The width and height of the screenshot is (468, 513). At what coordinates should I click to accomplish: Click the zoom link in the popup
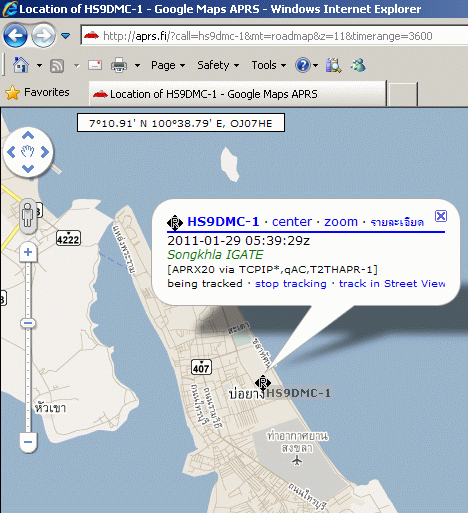point(341,221)
